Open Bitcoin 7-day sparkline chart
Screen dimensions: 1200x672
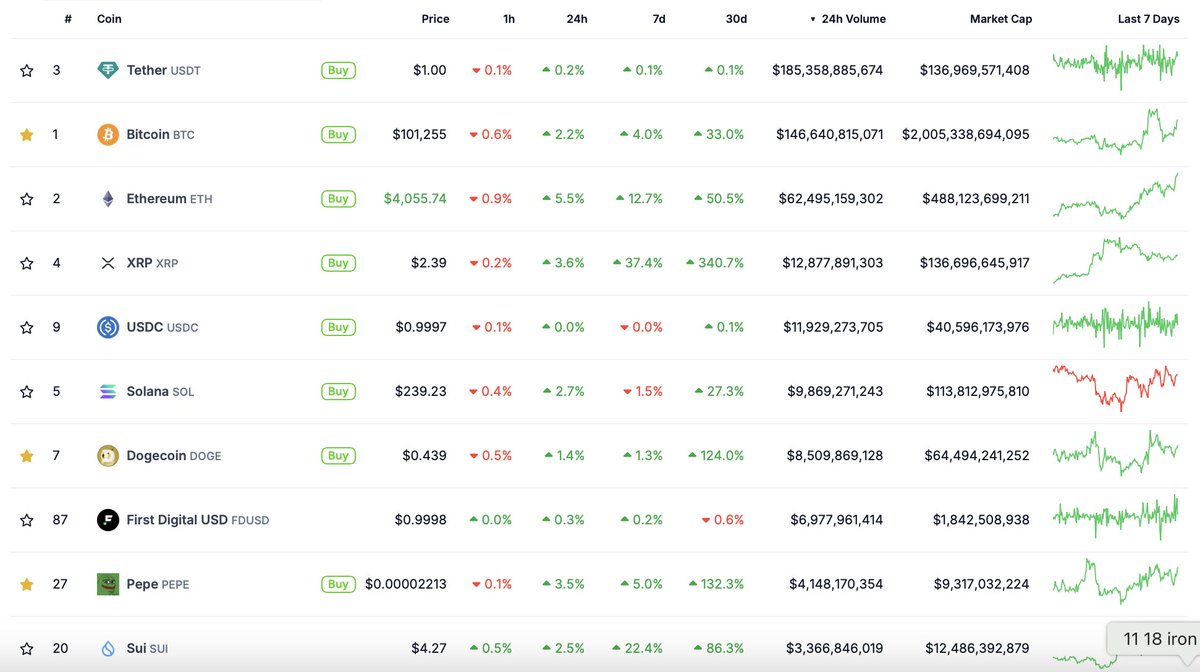pos(1115,134)
